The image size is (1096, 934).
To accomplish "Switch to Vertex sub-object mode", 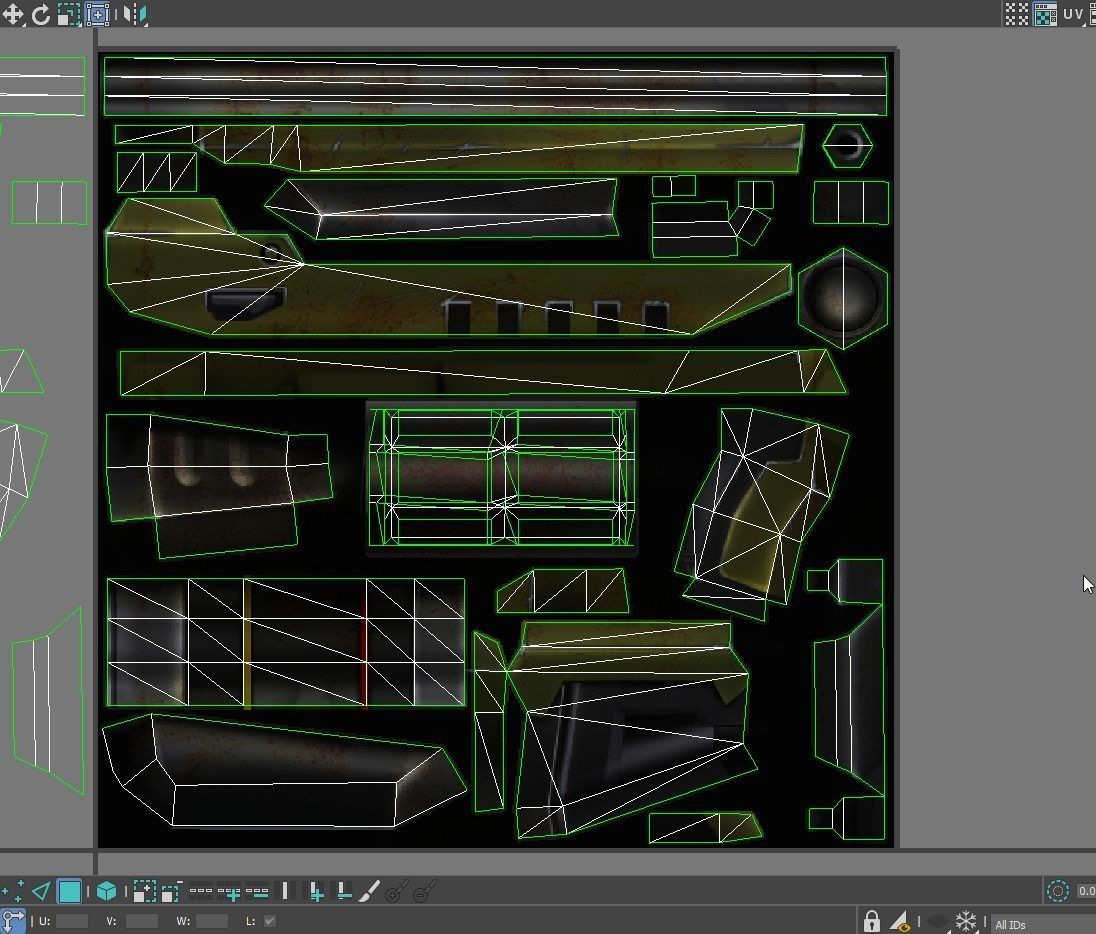I will click(13, 891).
